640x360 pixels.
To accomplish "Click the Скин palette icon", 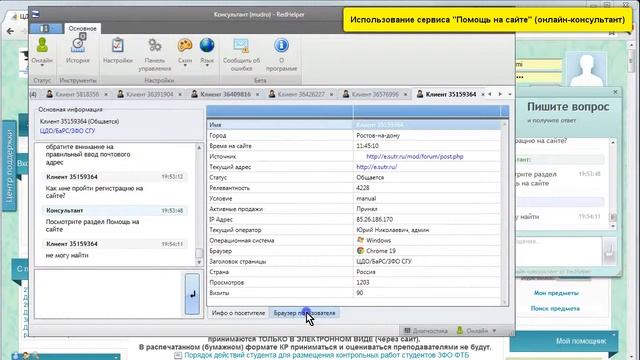I will coord(185,45).
